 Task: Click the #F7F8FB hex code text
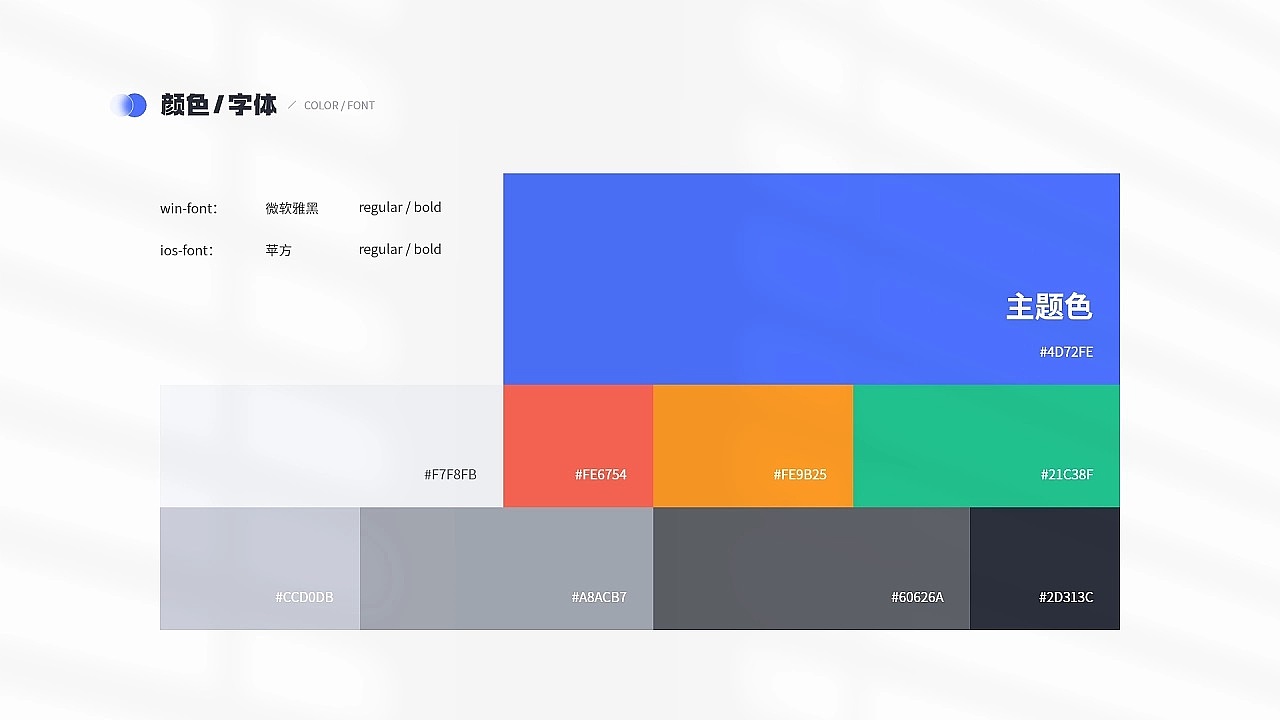[x=450, y=474]
